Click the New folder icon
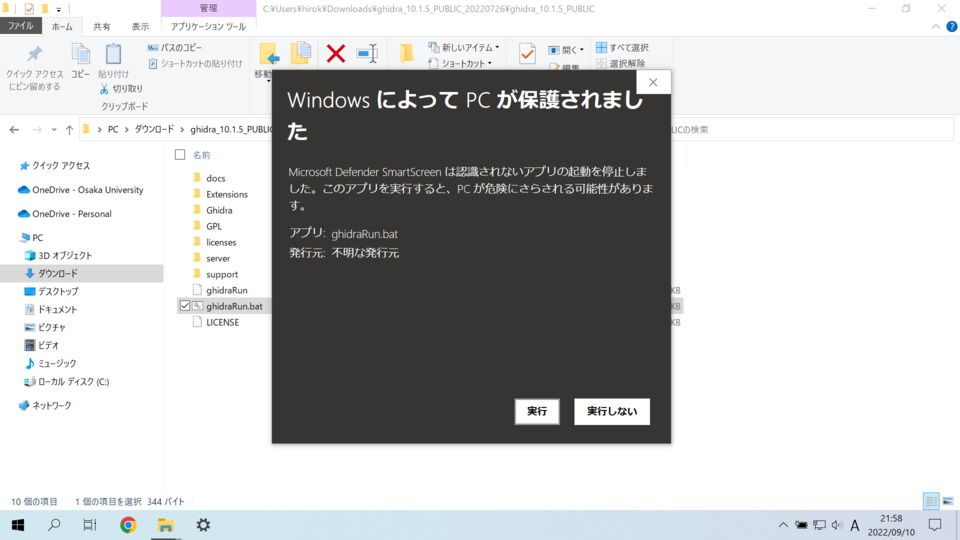The image size is (960, 540). tap(407, 54)
